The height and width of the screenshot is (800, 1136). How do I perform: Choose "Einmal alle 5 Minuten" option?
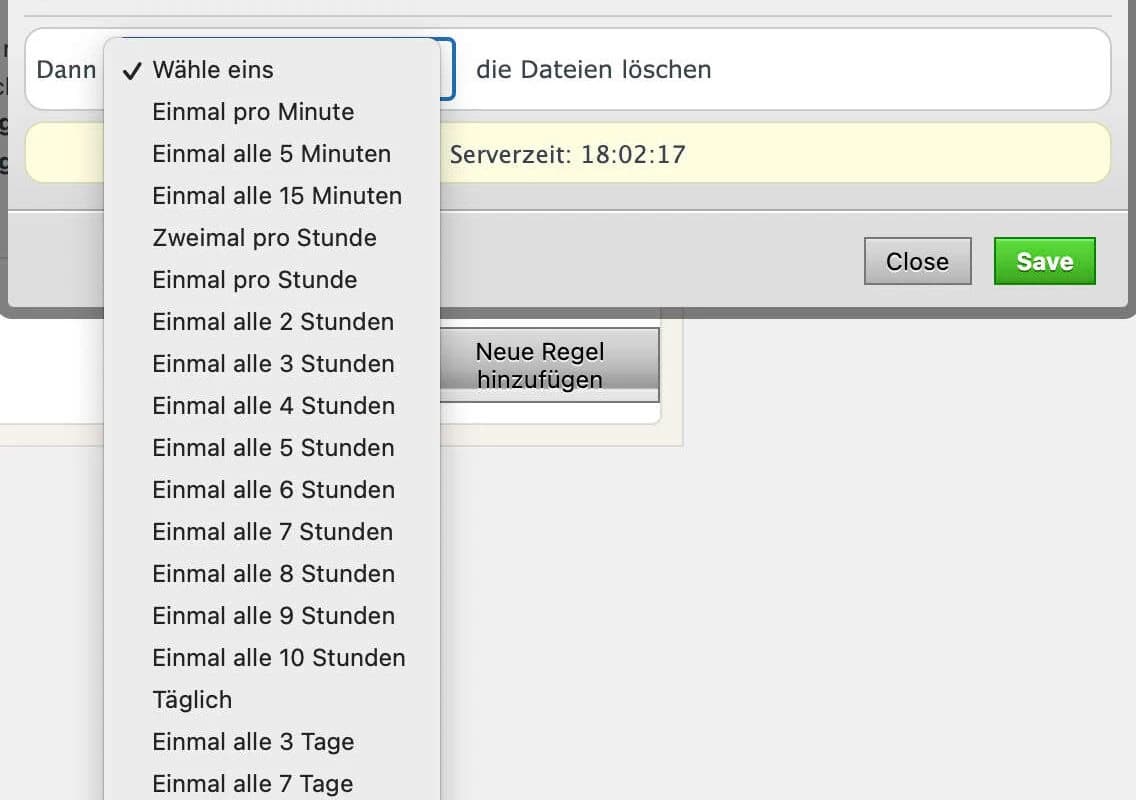[x=271, y=154]
